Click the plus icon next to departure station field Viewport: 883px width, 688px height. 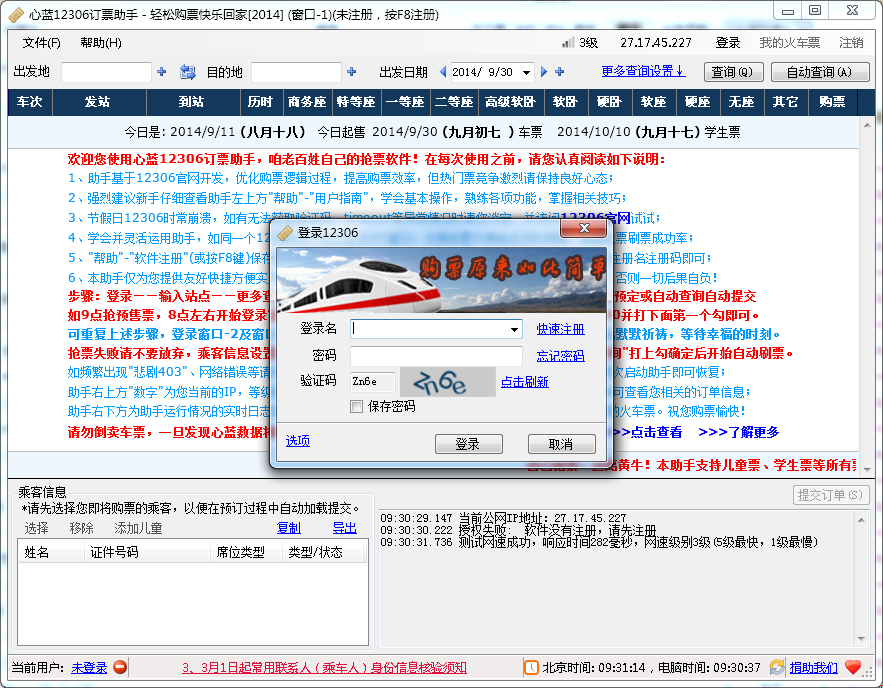162,72
